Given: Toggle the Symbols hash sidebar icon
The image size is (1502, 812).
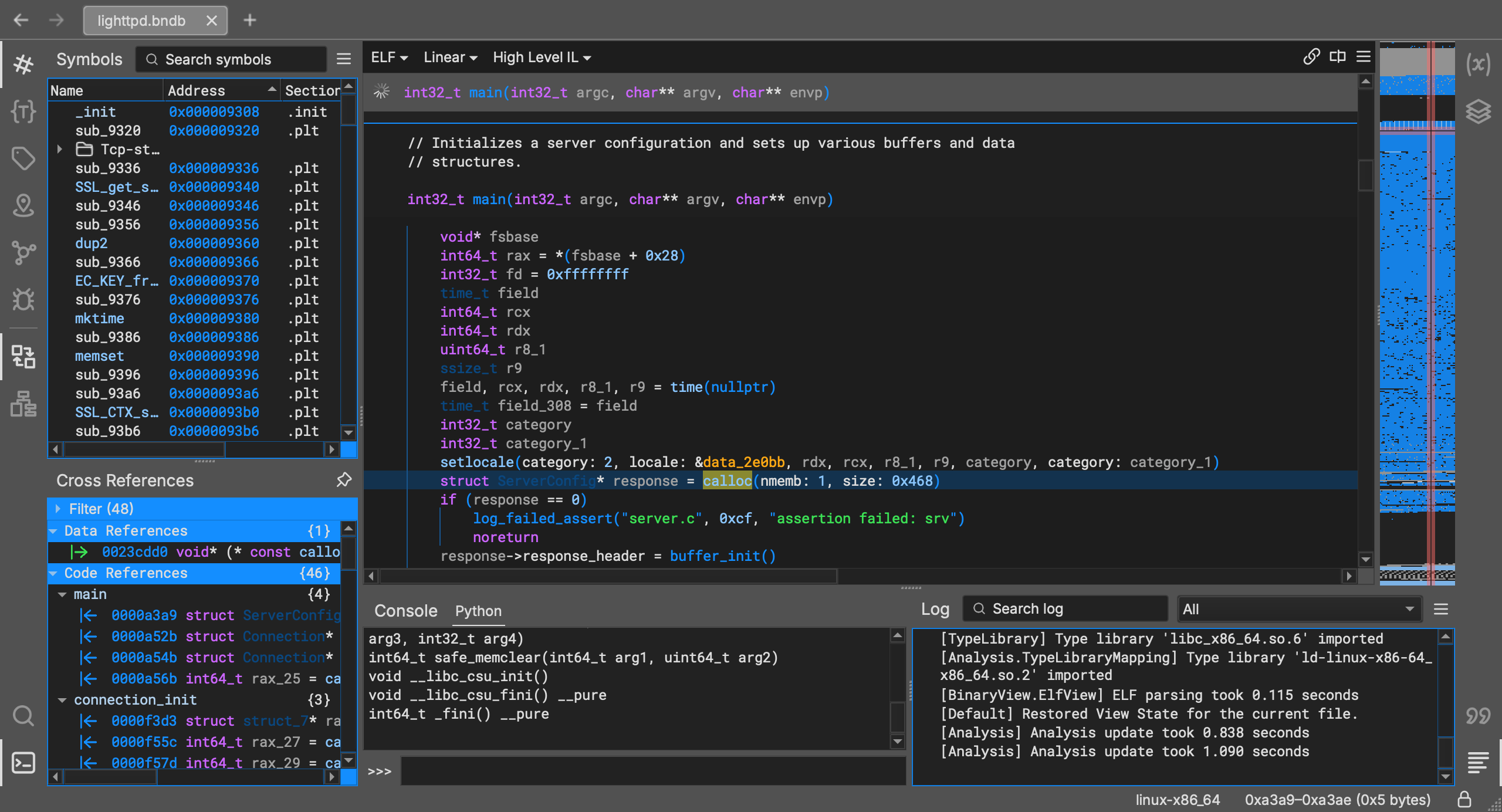Looking at the screenshot, I should coord(23,64).
